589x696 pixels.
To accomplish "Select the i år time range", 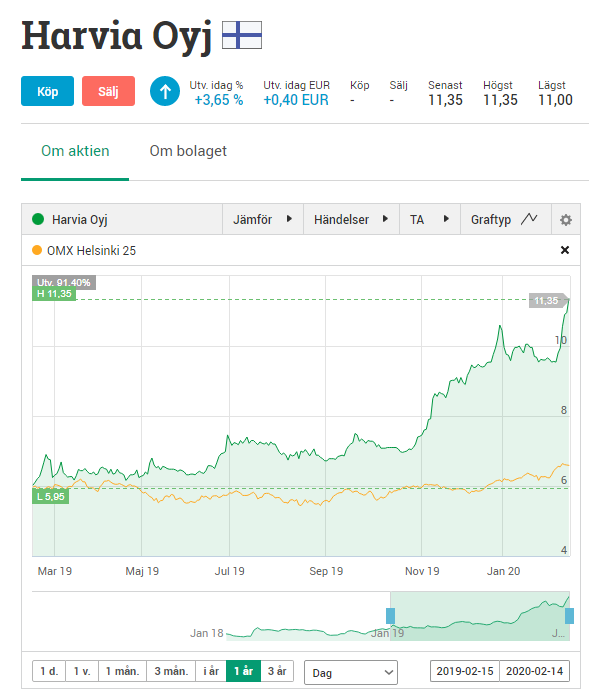I will click(x=211, y=671).
